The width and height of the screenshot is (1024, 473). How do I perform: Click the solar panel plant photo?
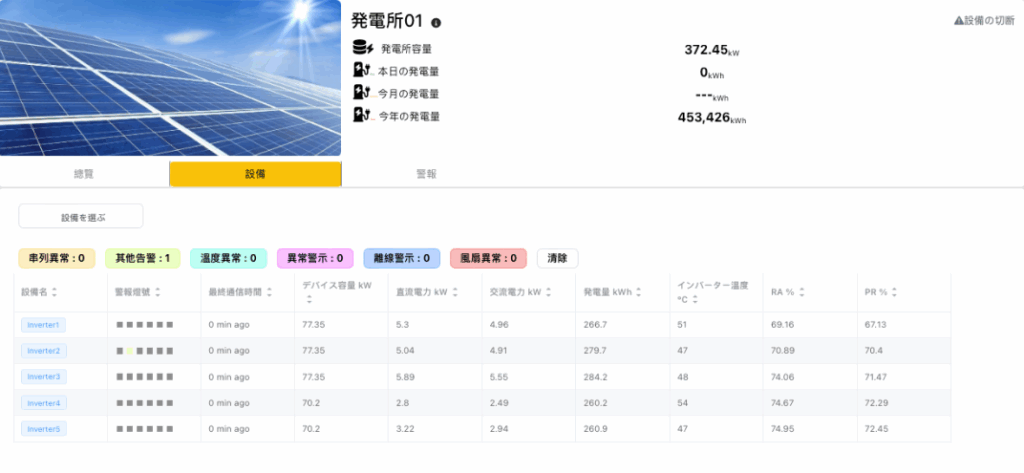click(x=170, y=78)
